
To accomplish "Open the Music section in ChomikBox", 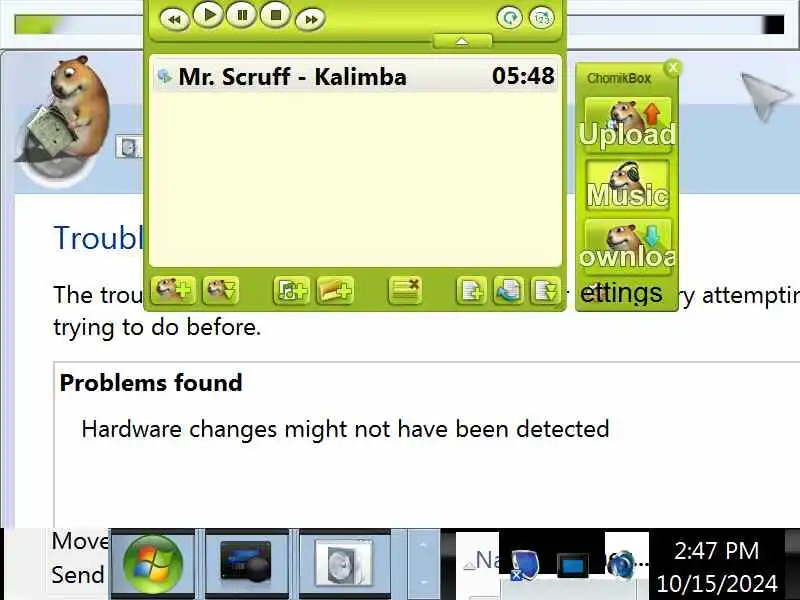I will click(x=628, y=185).
